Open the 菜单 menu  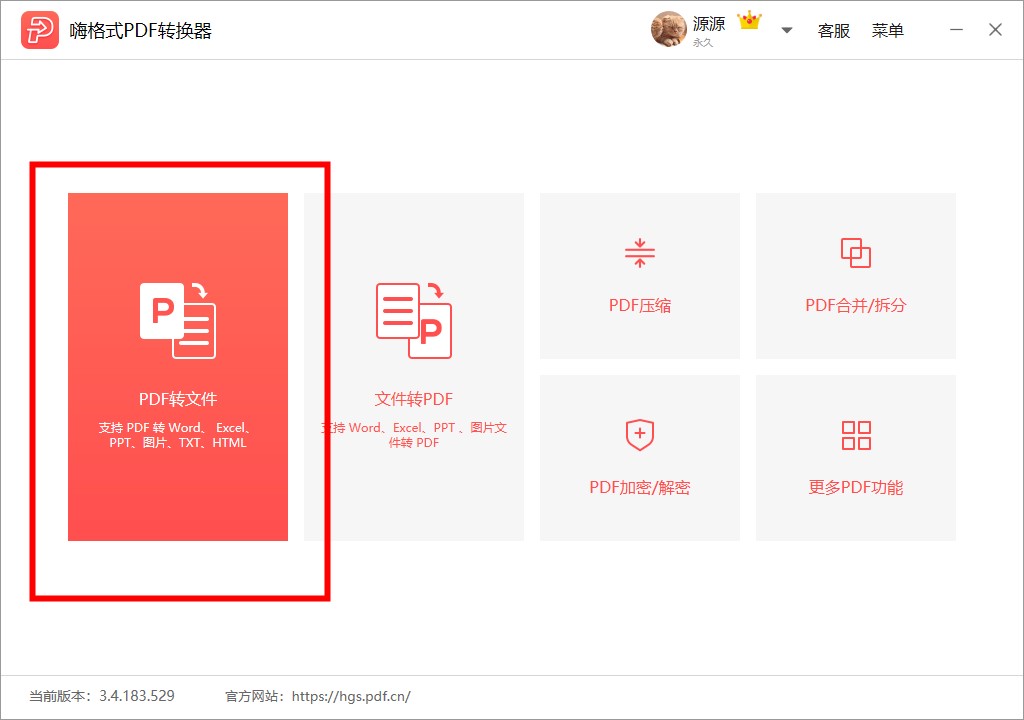pyautogui.click(x=888, y=31)
